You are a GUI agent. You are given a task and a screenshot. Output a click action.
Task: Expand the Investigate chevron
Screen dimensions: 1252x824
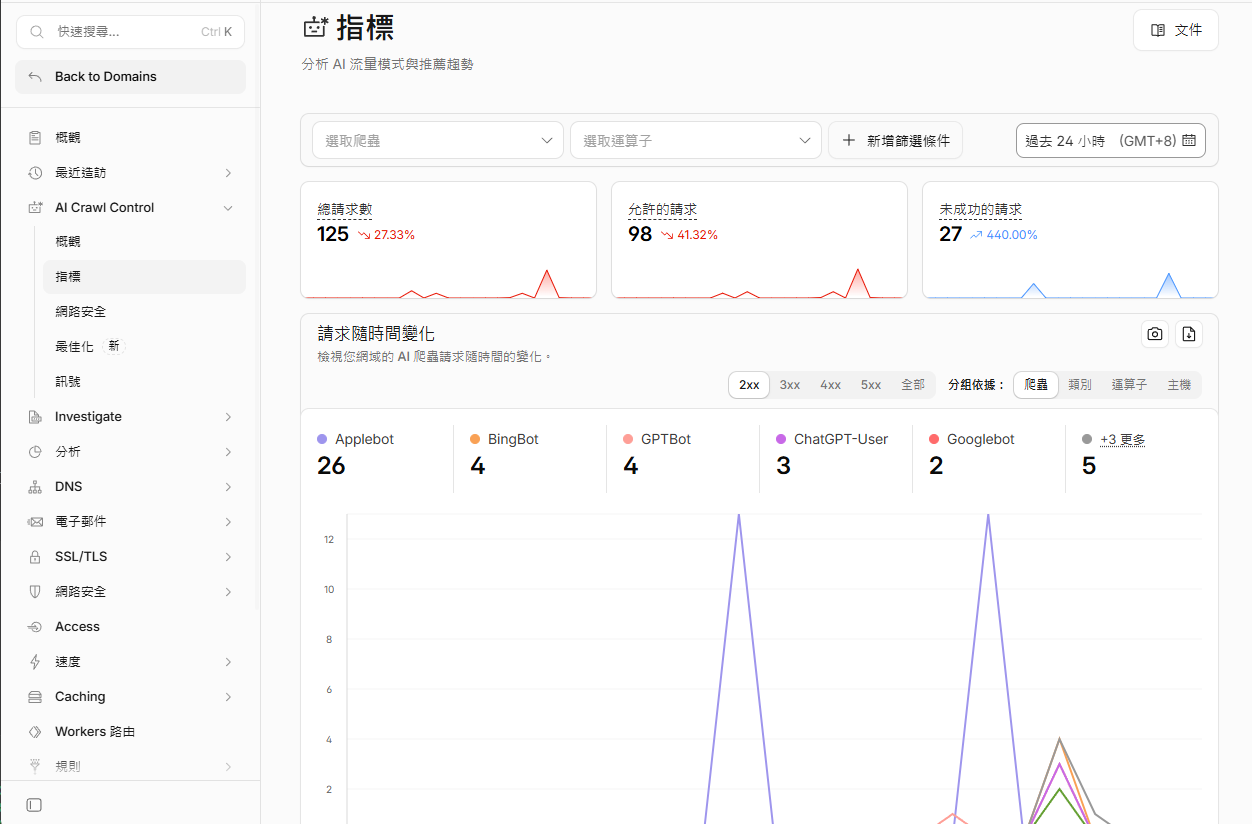click(228, 417)
